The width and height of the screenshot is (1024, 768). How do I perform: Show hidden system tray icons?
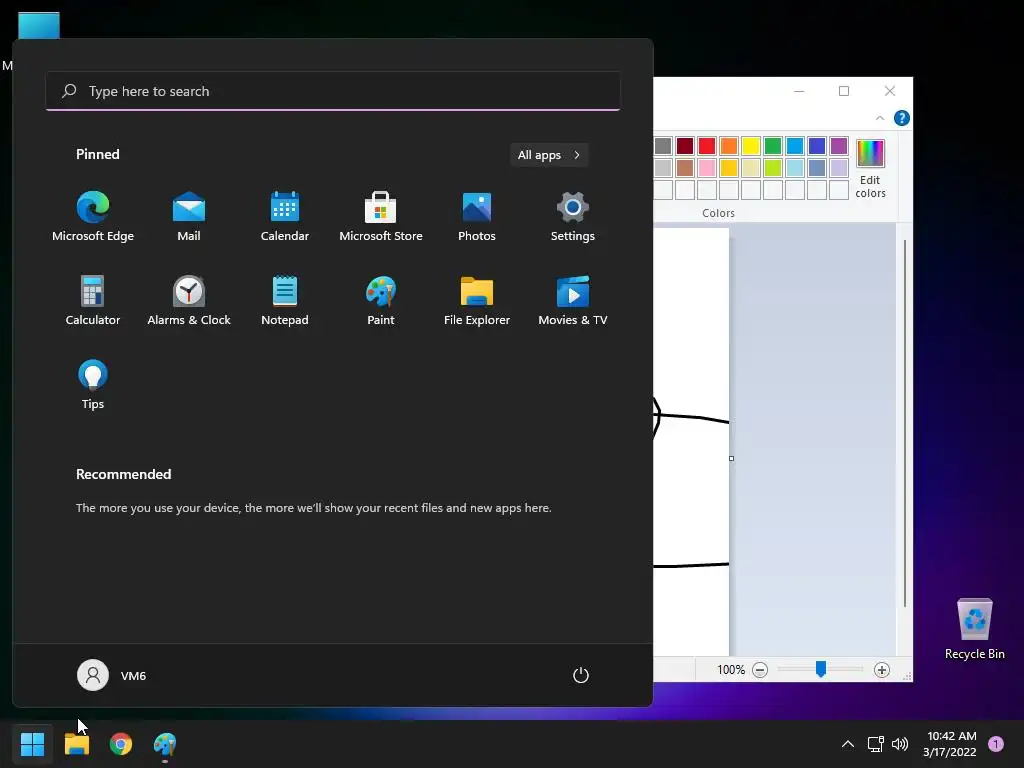point(848,744)
